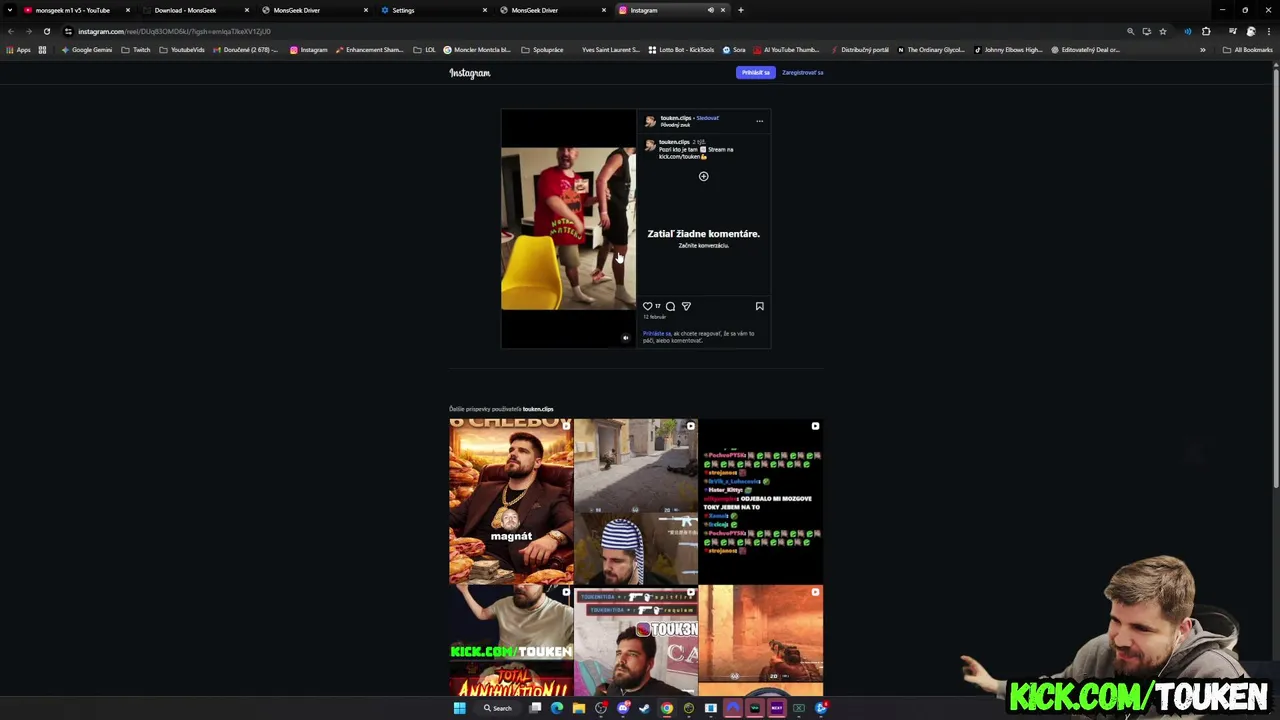Viewport: 1280px width, 720px height.
Task: Open the magnát bread thumbnail post
Action: (511, 501)
